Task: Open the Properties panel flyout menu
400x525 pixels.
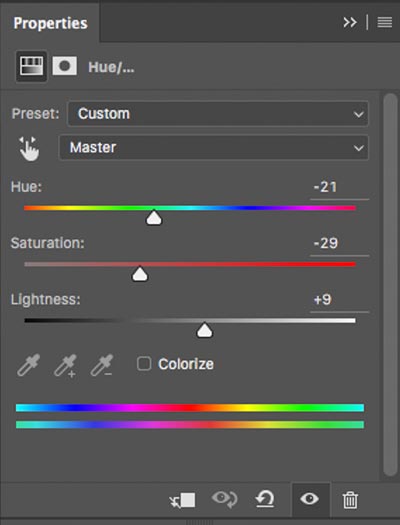Action: tap(385, 23)
